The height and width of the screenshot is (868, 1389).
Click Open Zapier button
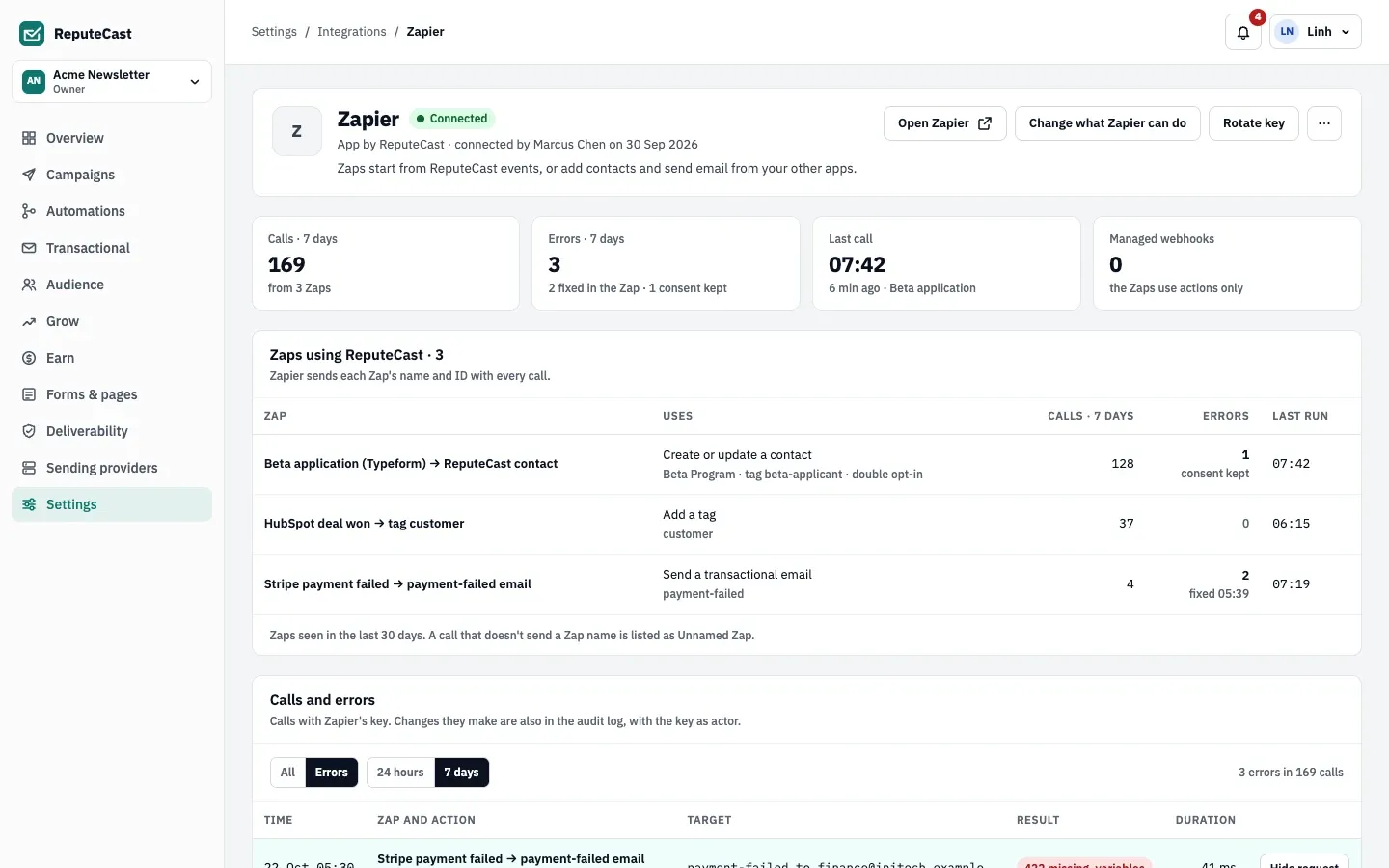point(945,123)
